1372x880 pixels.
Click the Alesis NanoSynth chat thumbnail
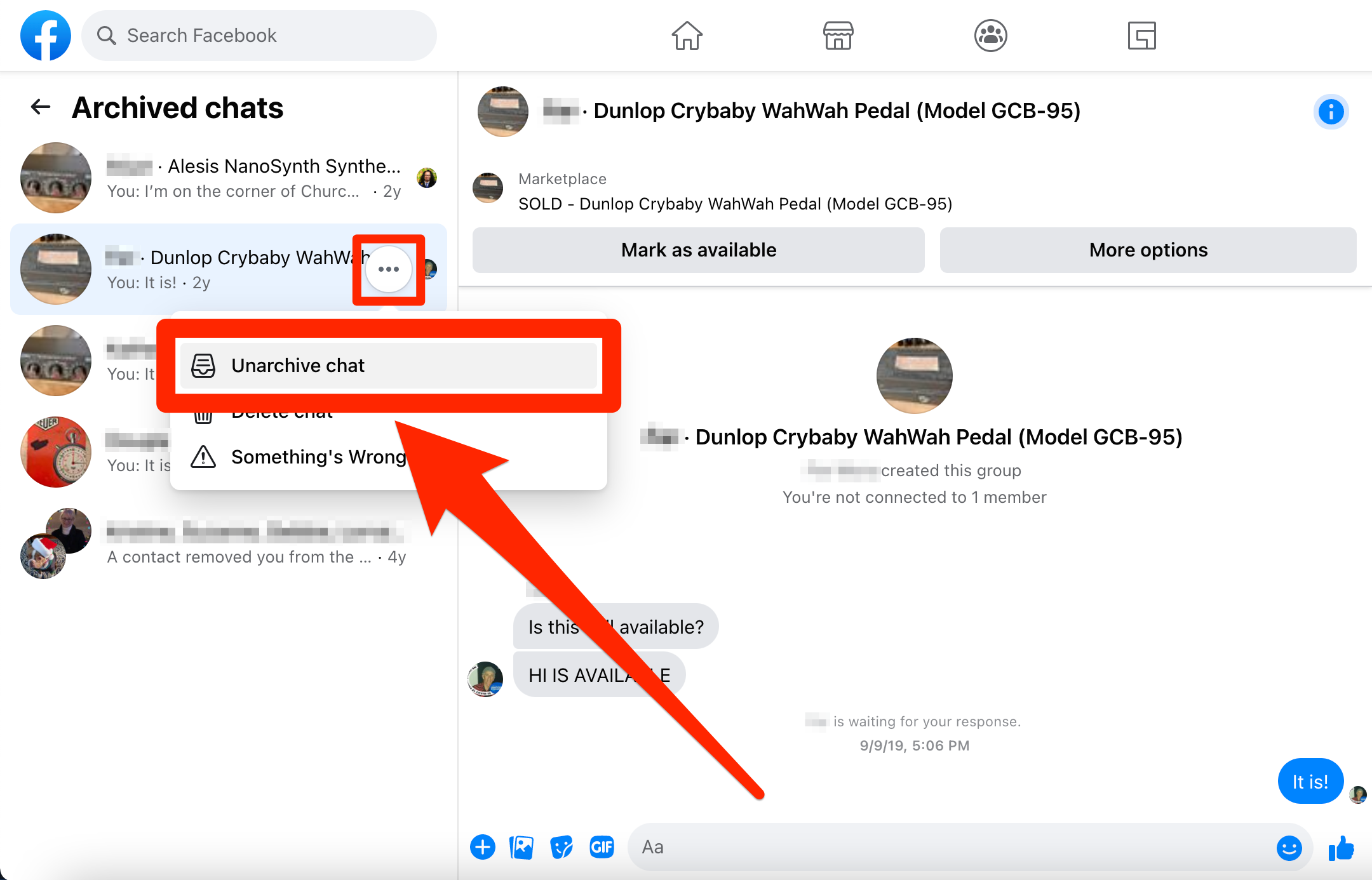click(x=56, y=178)
